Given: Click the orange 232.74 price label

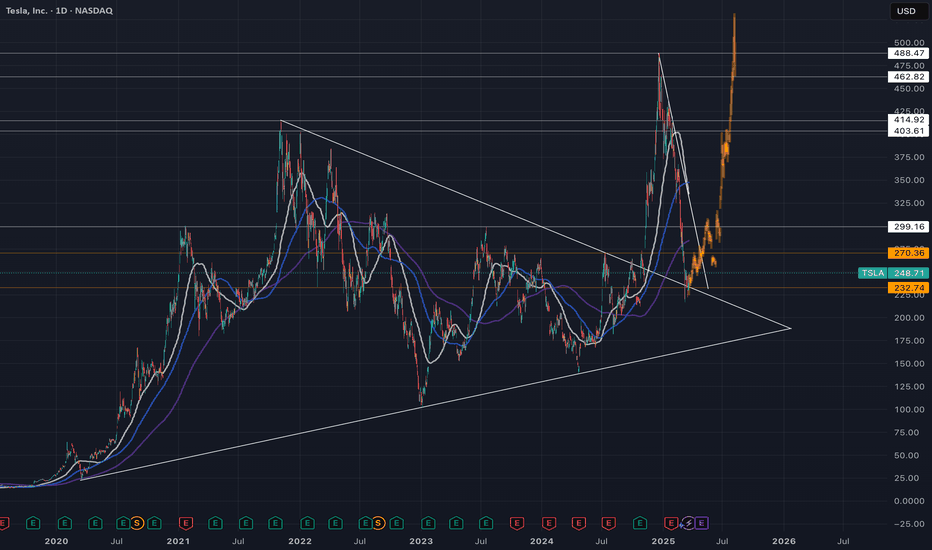Looking at the screenshot, I should coord(908,288).
